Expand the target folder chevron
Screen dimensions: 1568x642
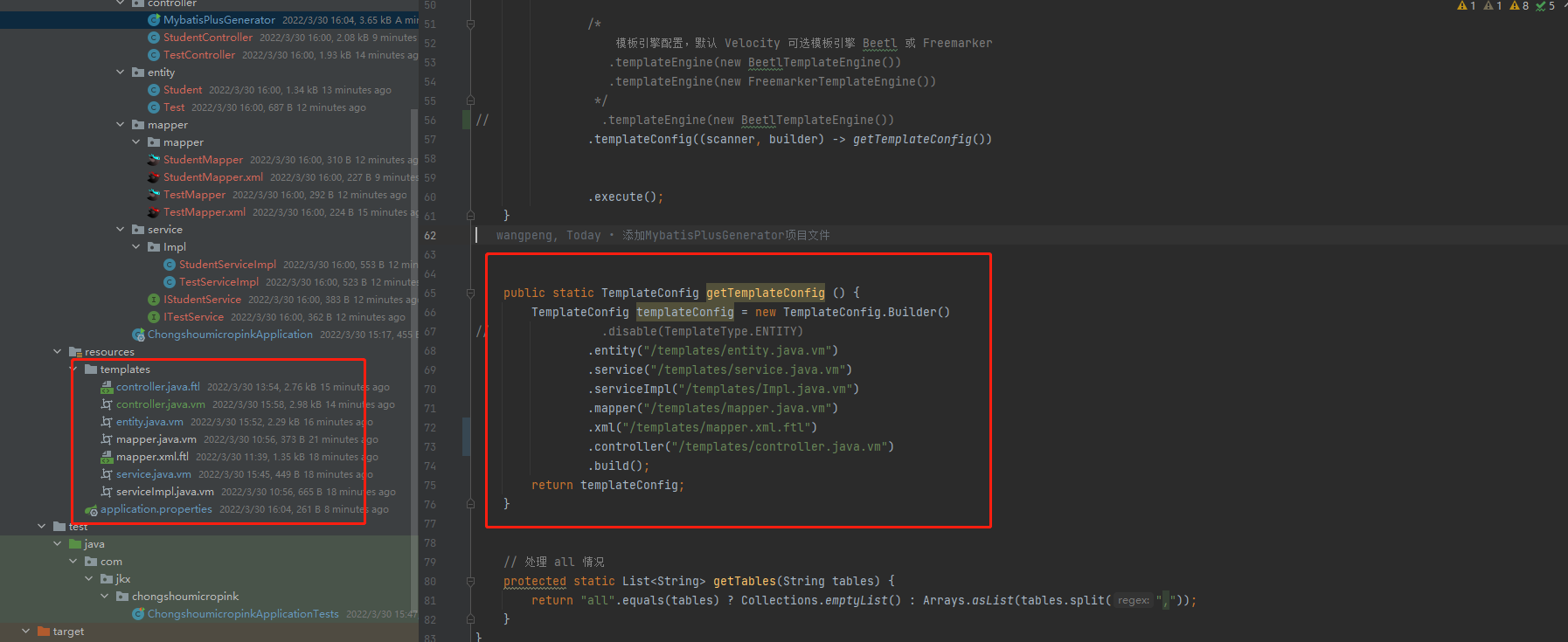pos(26,631)
